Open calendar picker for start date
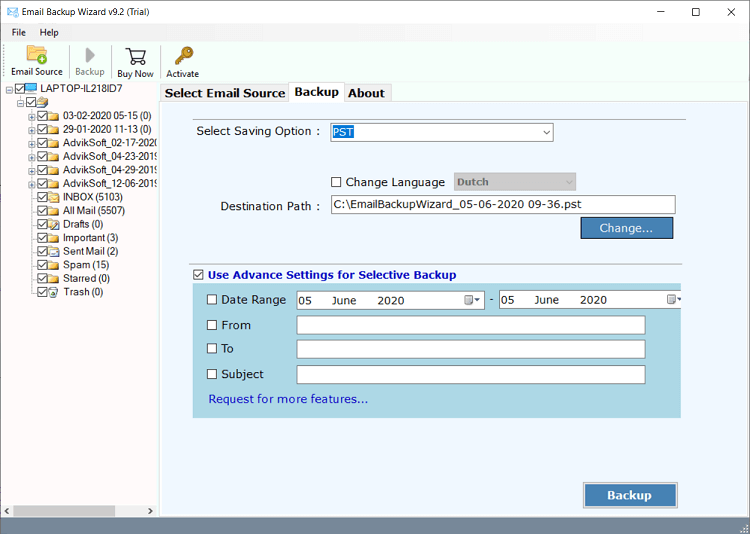The width and height of the screenshot is (750, 534). (471, 300)
